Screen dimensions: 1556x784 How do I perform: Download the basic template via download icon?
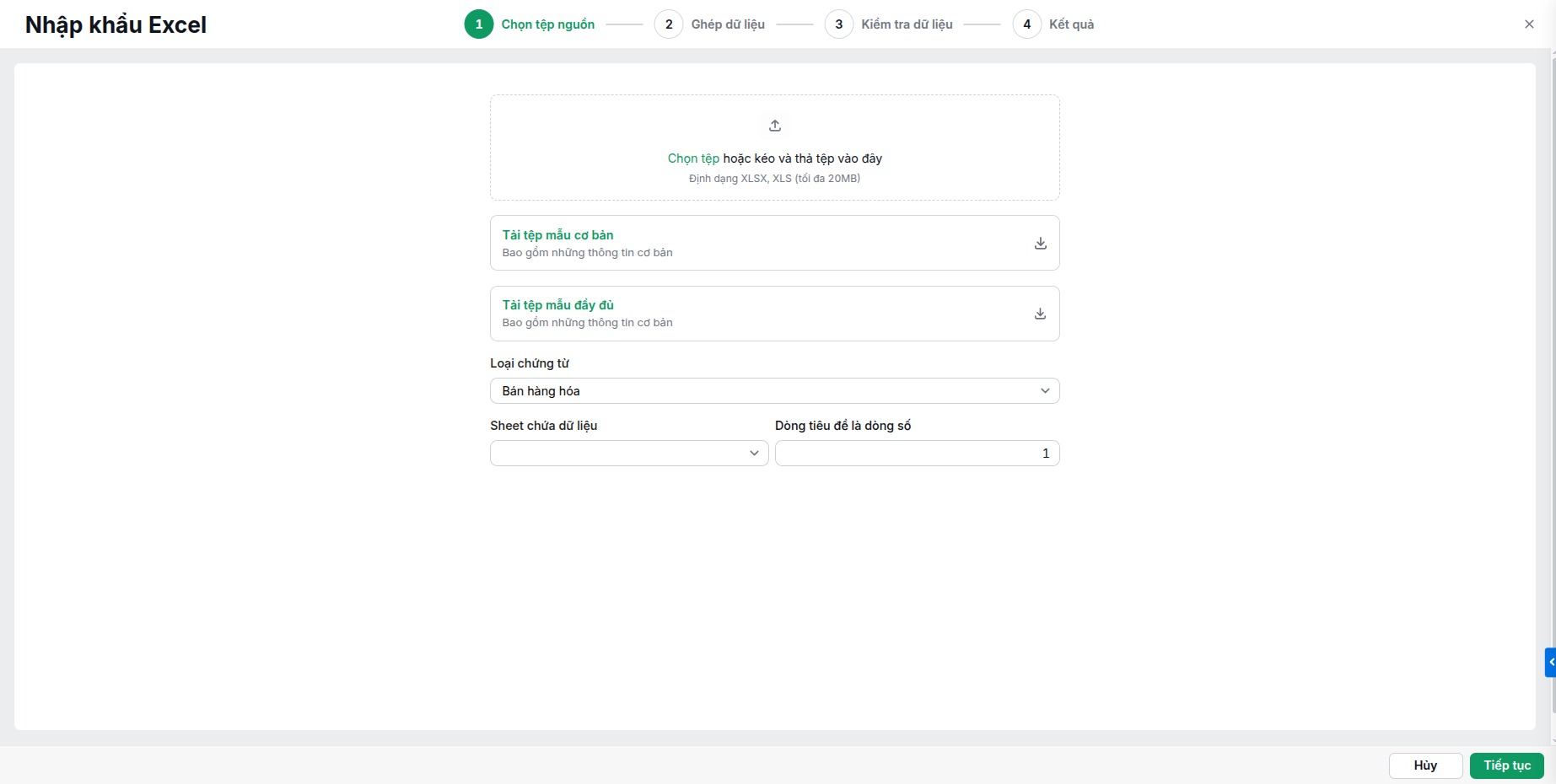pyautogui.click(x=1041, y=243)
